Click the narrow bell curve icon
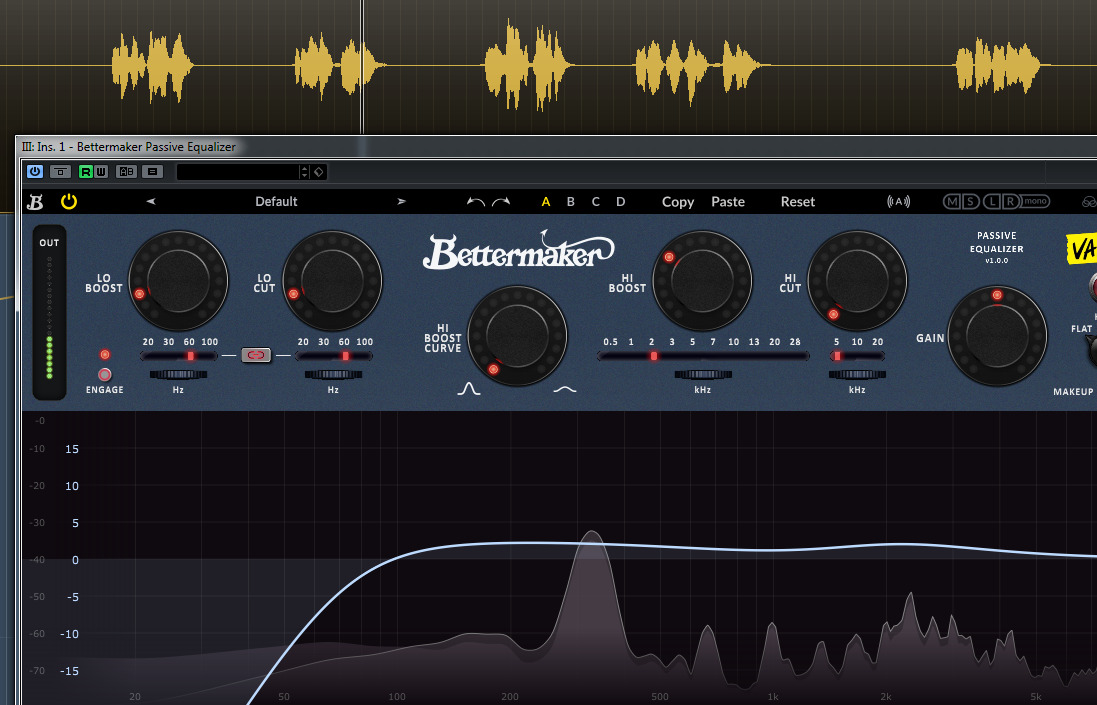Screen dimensions: 1097x705 click(469, 388)
